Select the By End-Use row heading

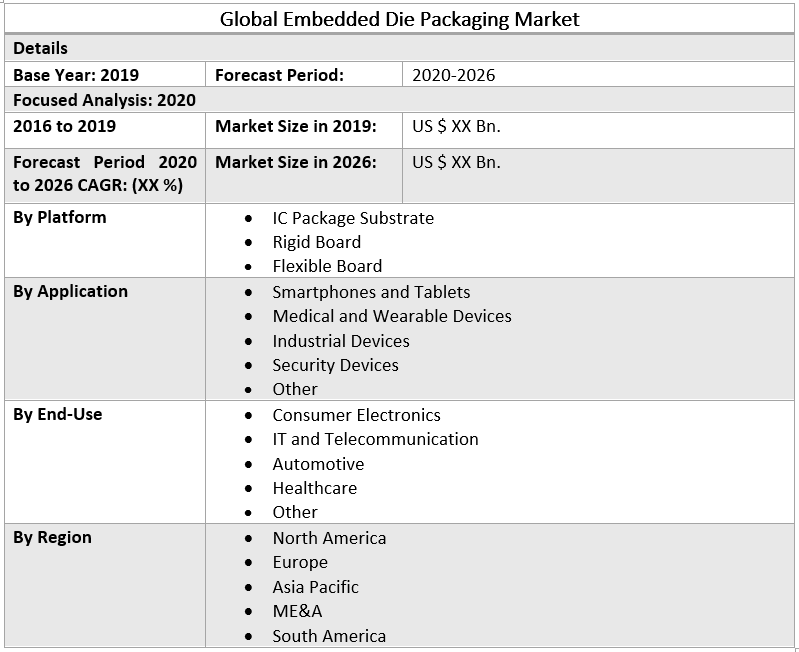pyautogui.click(x=57, y=414)
